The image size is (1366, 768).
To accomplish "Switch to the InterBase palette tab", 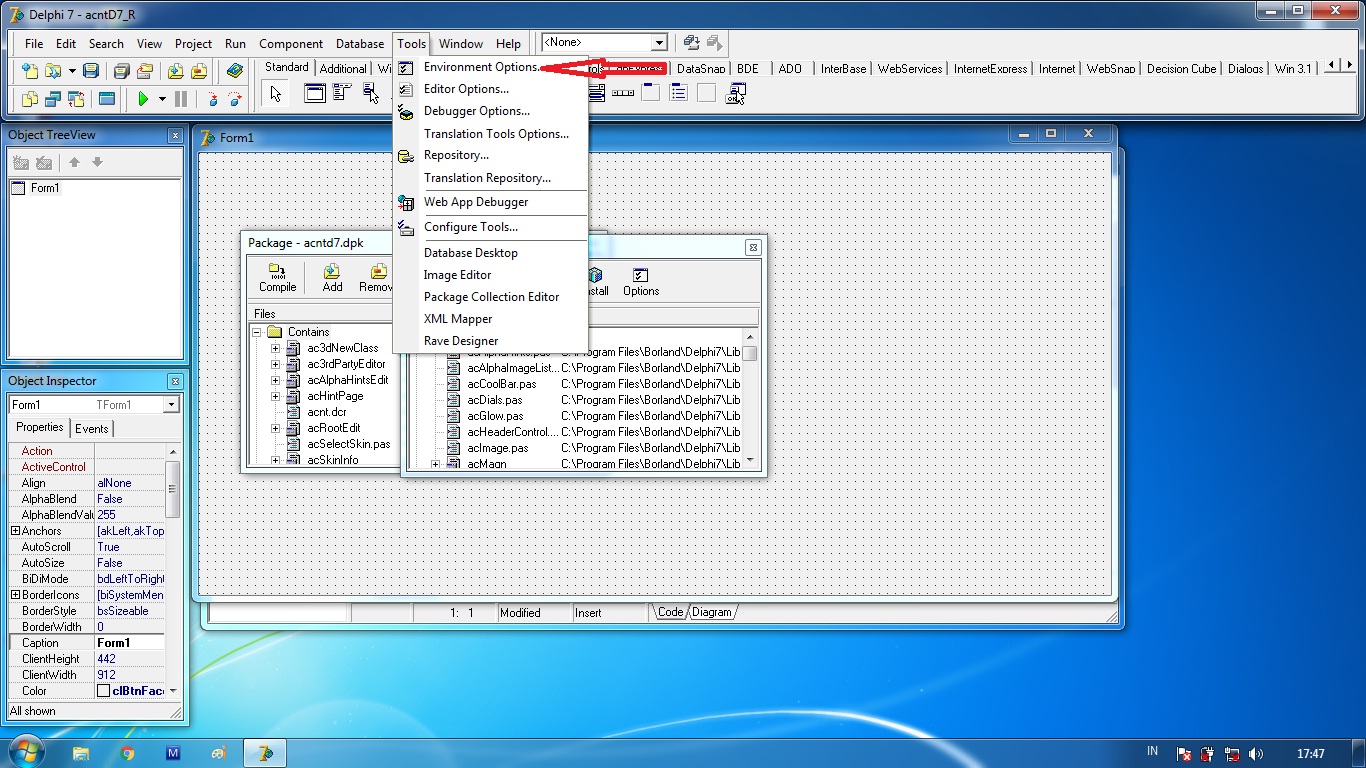I will point(843,69).
